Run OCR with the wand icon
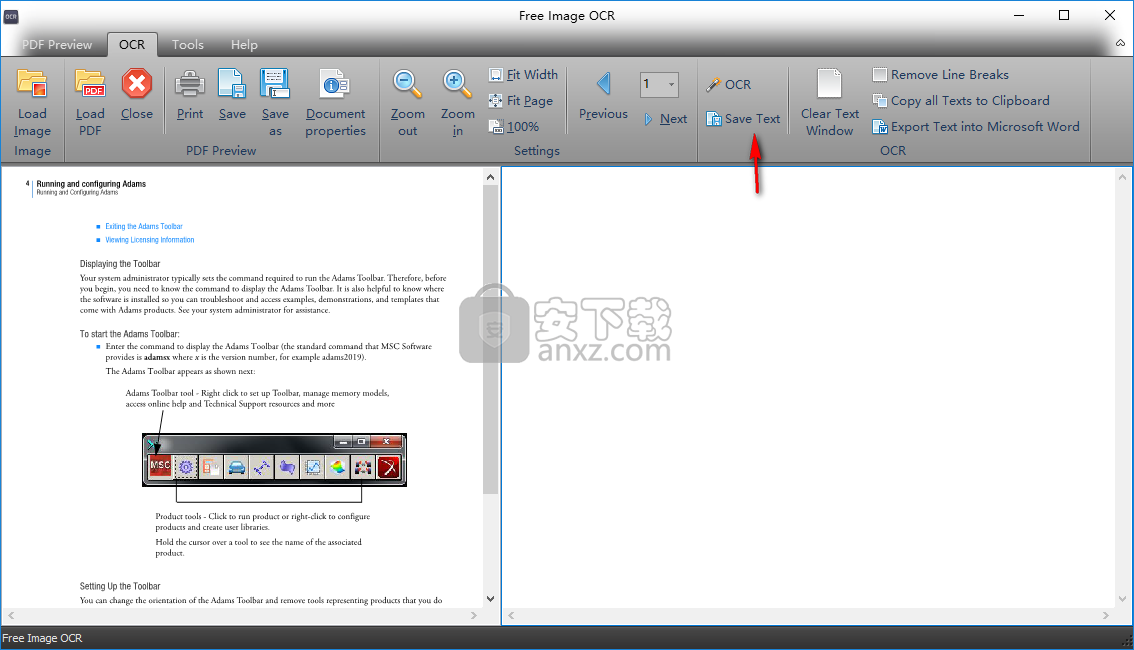 [729, 85]
